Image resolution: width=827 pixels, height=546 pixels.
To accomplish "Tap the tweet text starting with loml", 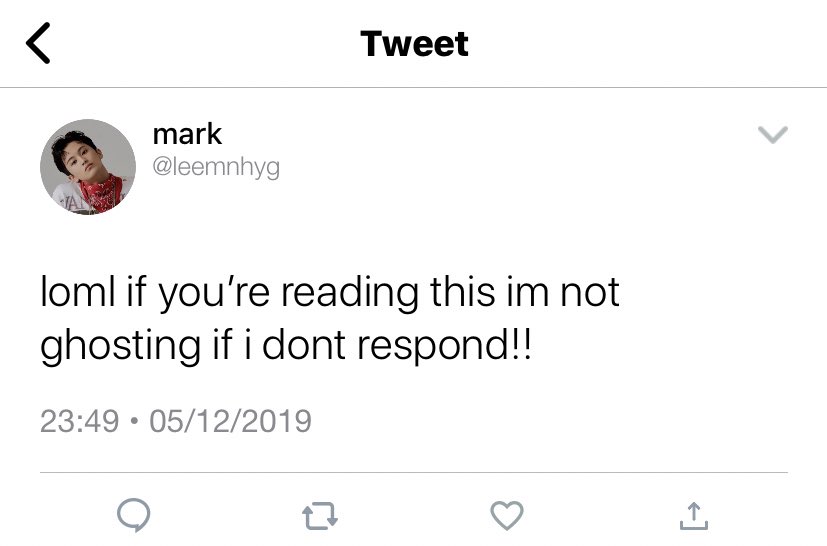I will coord(330,318).
